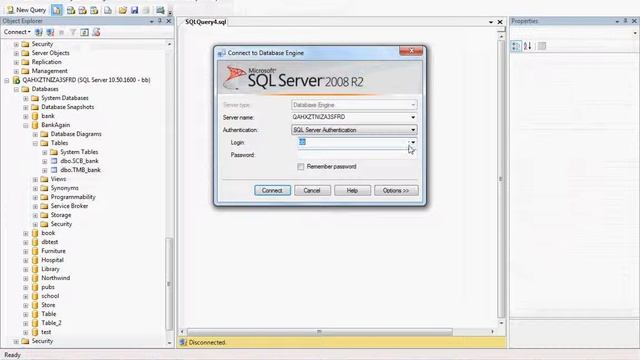Viewport: 640px width, 360px height.
Task: Click the Categorized view icon in Properties
Action: coord(516,46)
